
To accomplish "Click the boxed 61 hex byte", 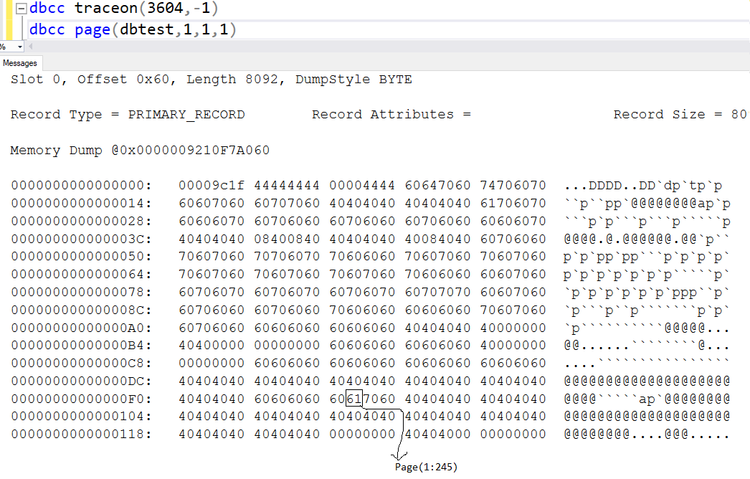I will [x=354, y=399].
